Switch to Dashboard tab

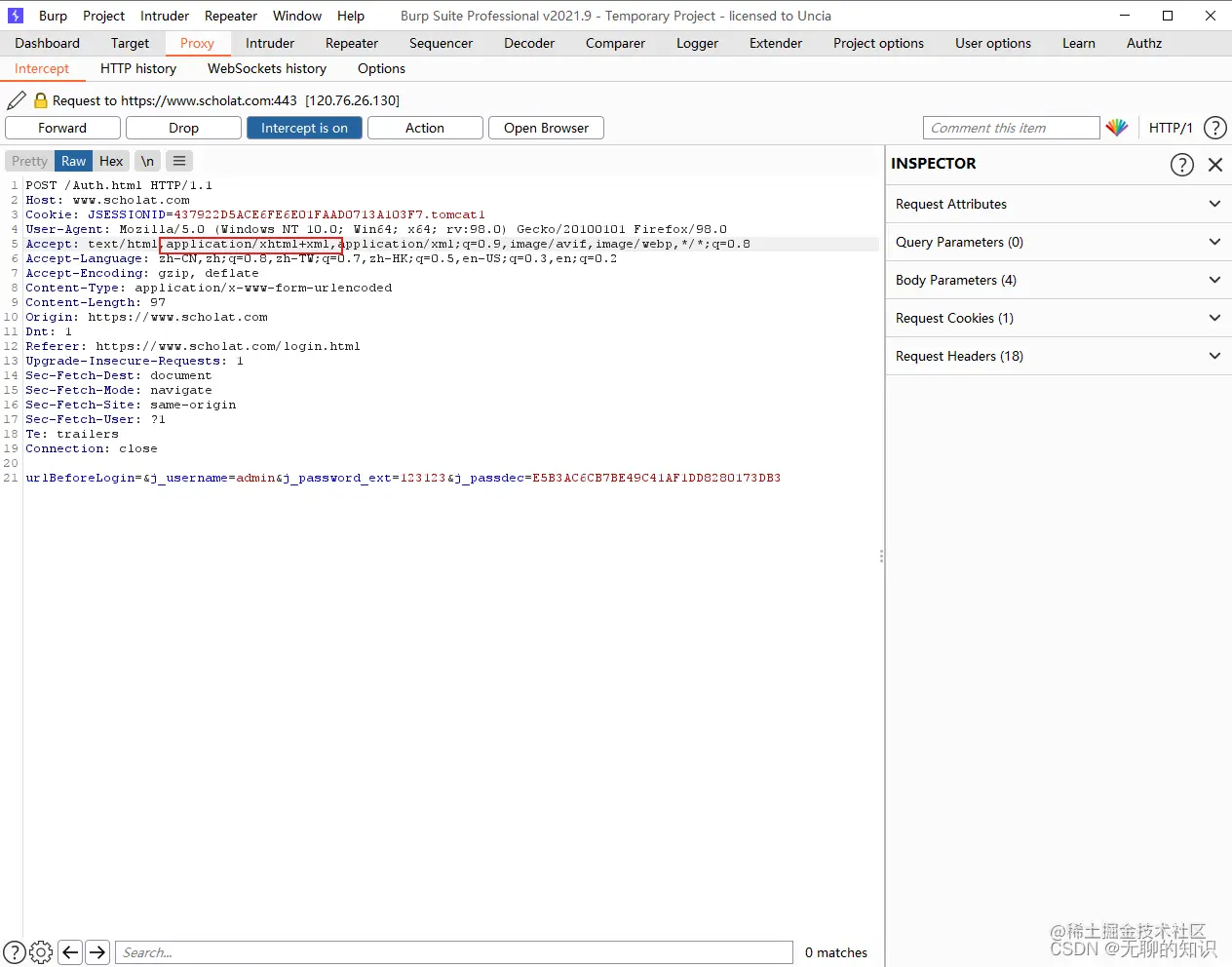[47, 43]
